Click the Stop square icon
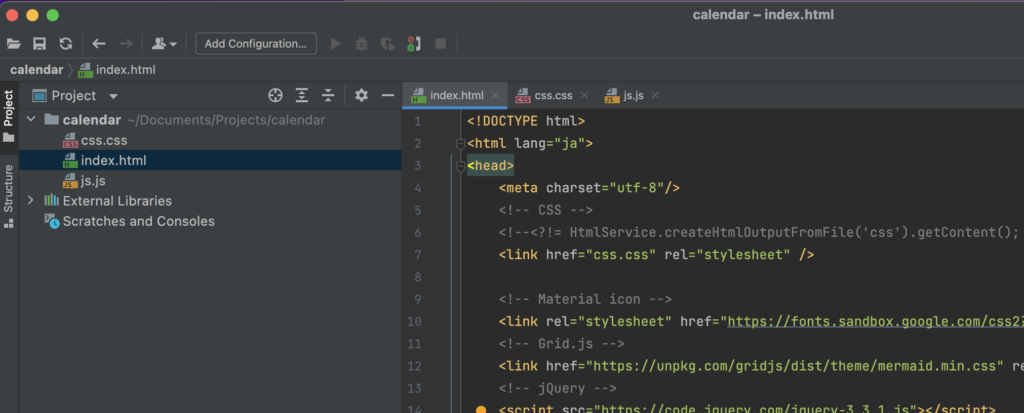 (441, 44)
